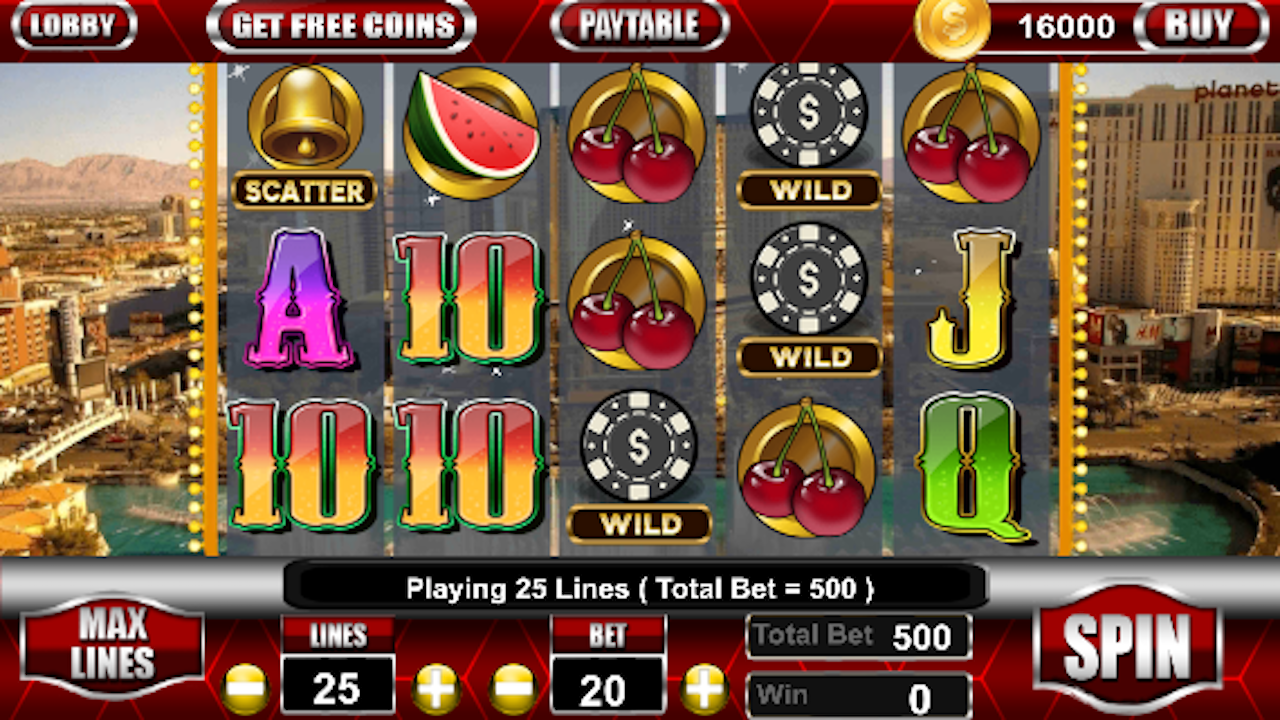This screenshot has height=720, width=1280.
Task: Decrease lines with the yellow minus button
Action: tap(246, 688)
